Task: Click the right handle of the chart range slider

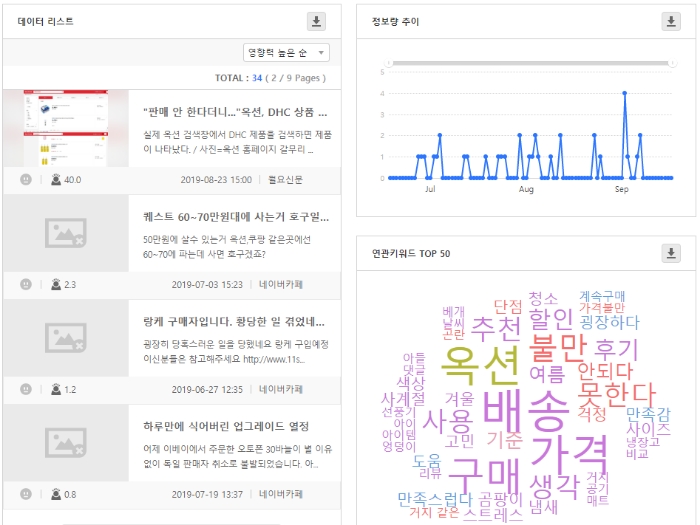Action: pyautogui.click(x=671, y=63)
